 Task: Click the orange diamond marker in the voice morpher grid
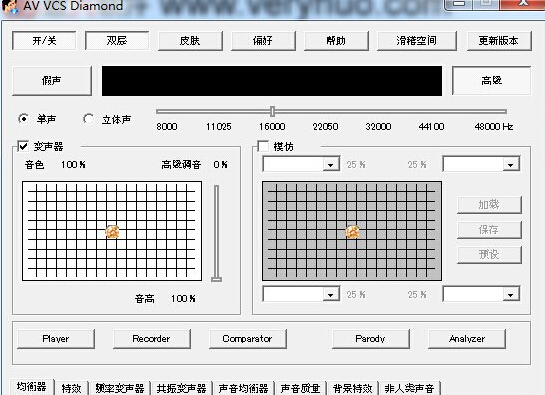(112, 232)
